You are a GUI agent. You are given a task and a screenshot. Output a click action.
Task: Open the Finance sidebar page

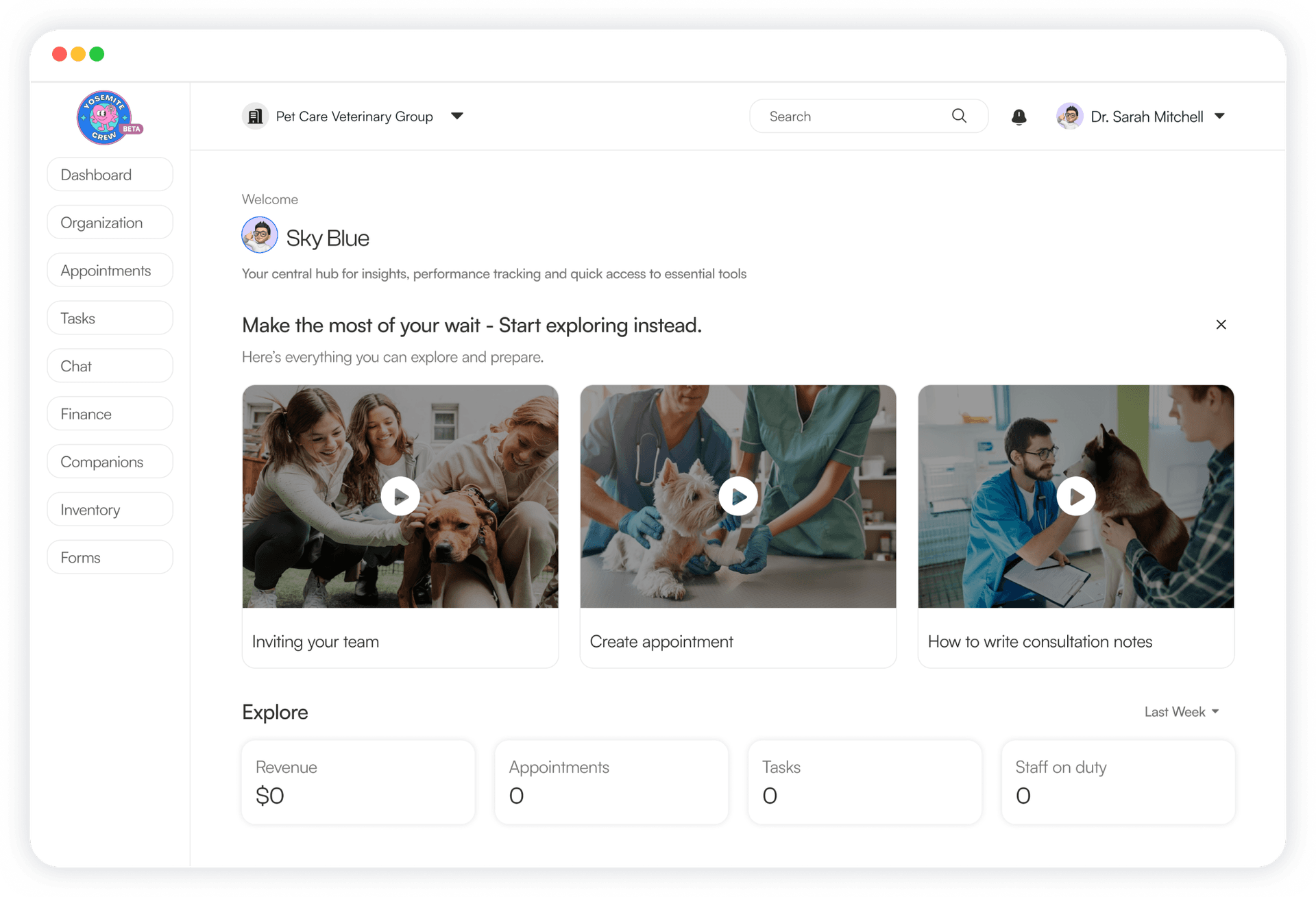coord(110,414)
